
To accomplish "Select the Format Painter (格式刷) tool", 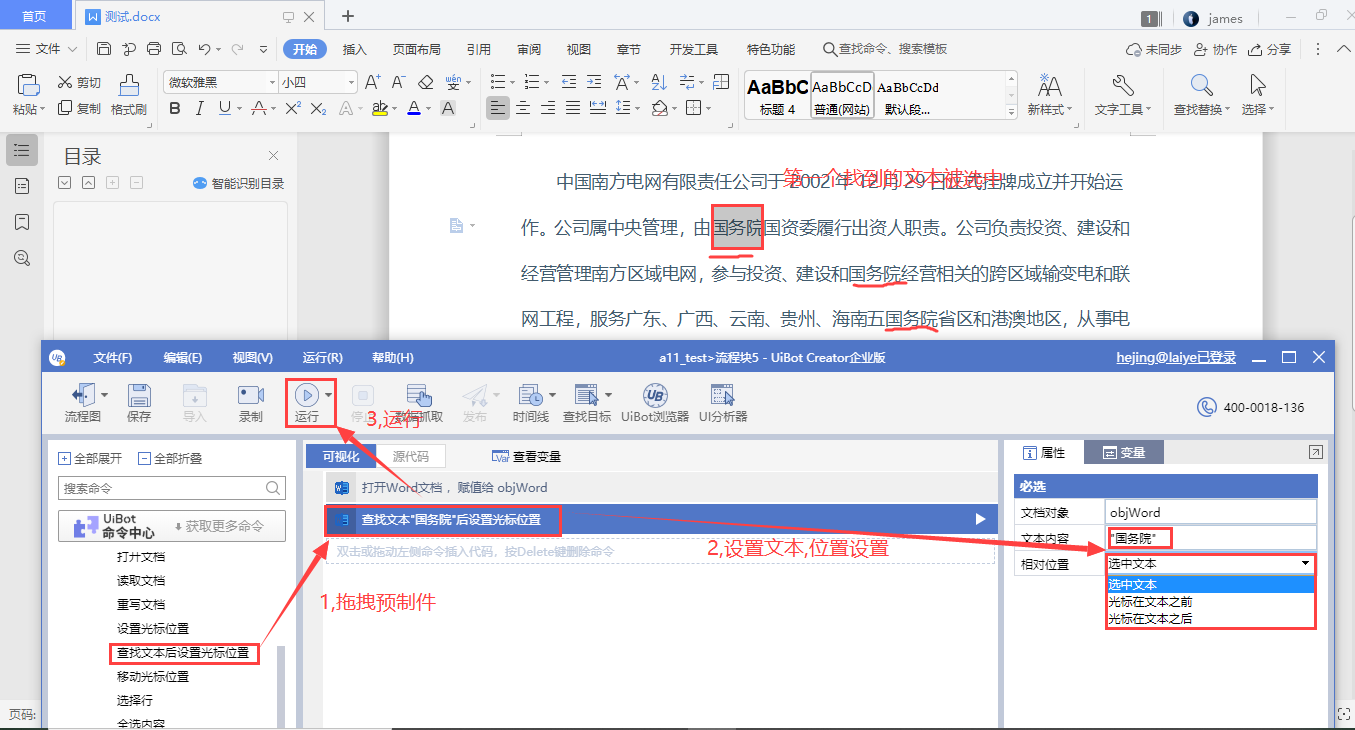I will point(129,96).
